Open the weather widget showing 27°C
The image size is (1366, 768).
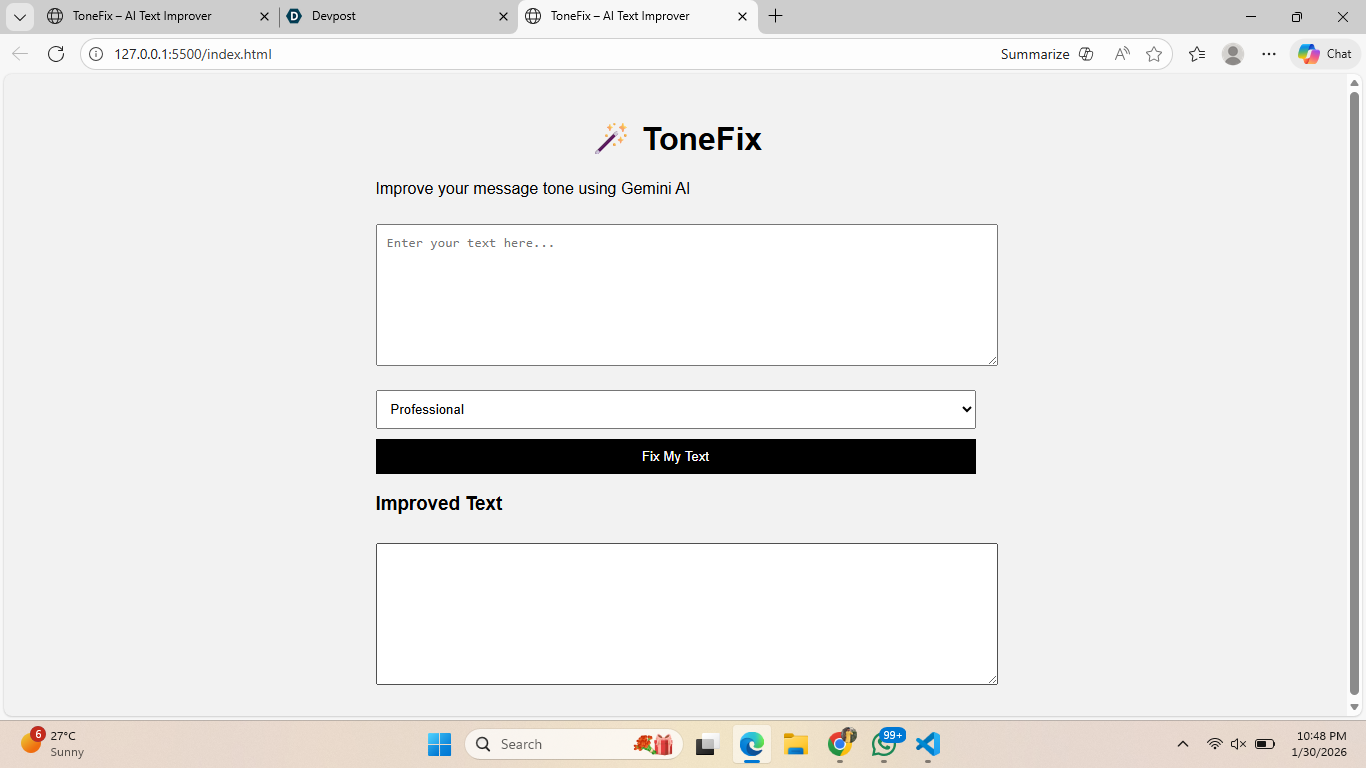pos(53,744)
